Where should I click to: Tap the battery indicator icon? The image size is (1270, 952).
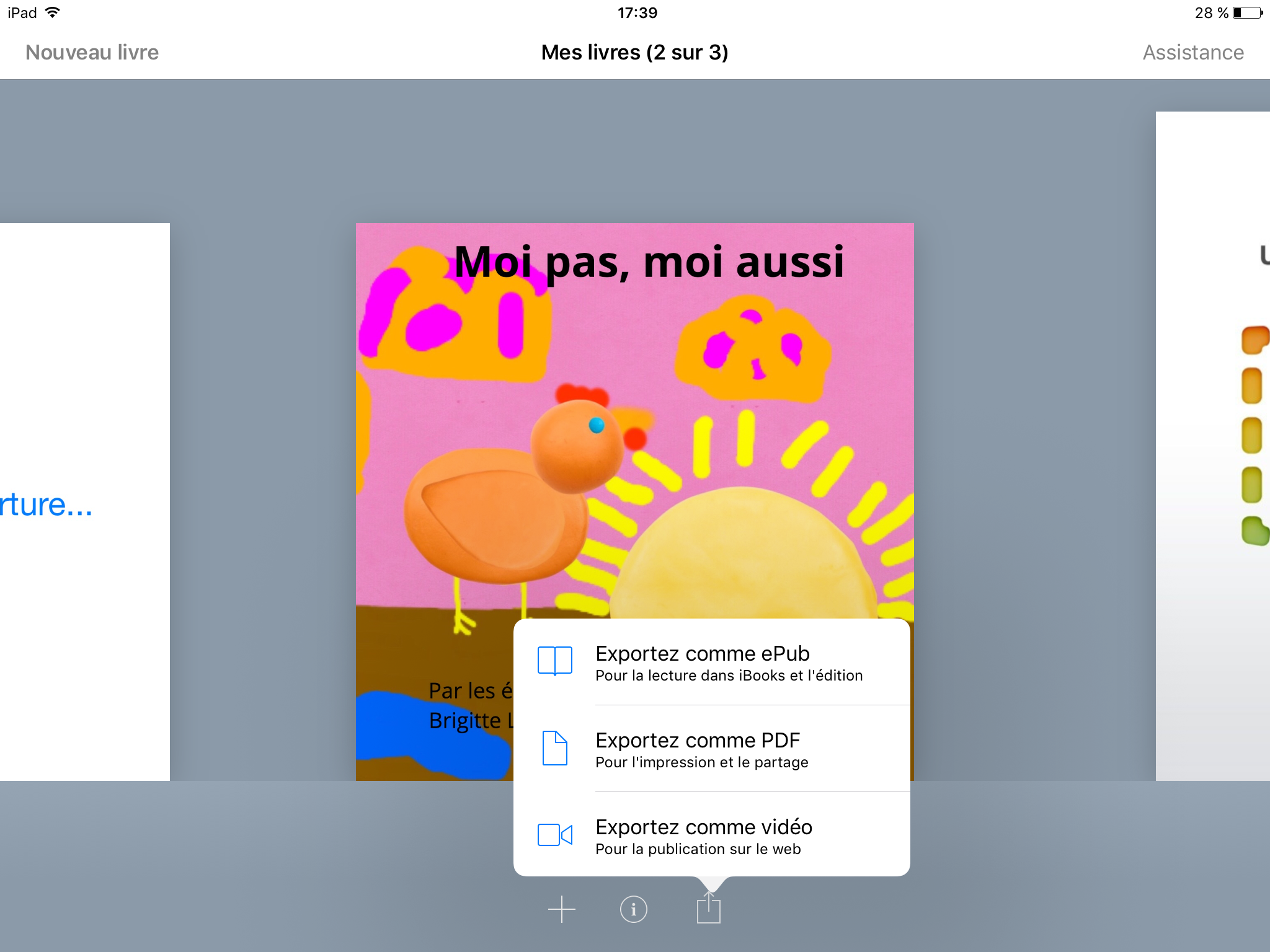(1248, 13)
